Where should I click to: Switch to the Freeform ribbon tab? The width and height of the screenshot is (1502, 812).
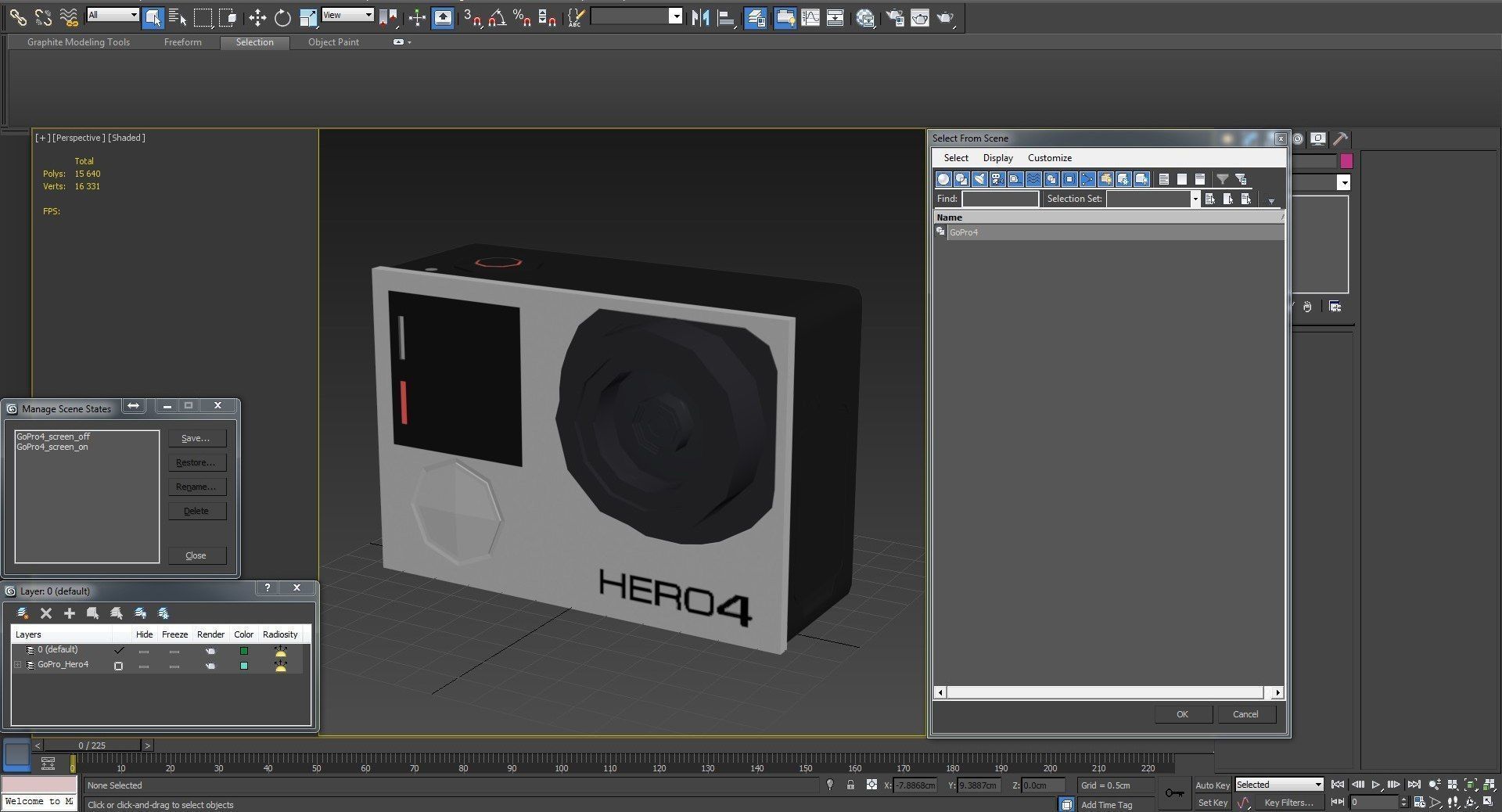point(182,42)
